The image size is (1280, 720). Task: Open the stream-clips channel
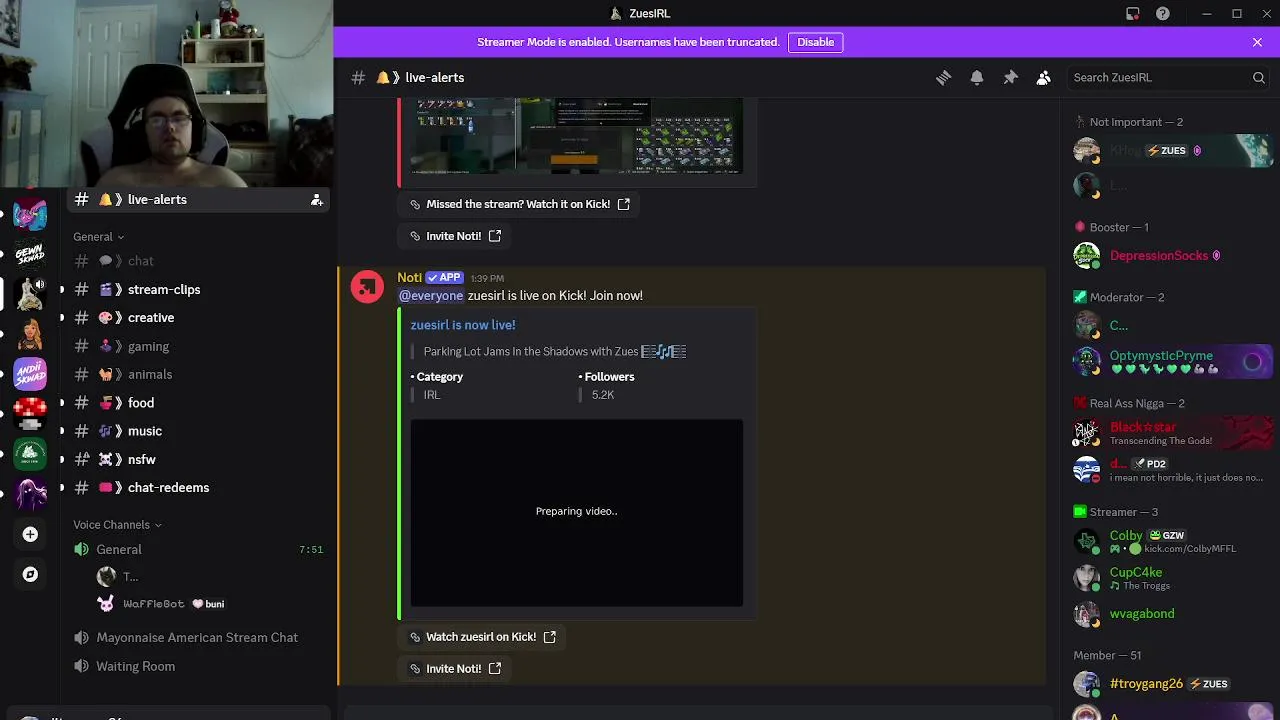click(200, 289)
